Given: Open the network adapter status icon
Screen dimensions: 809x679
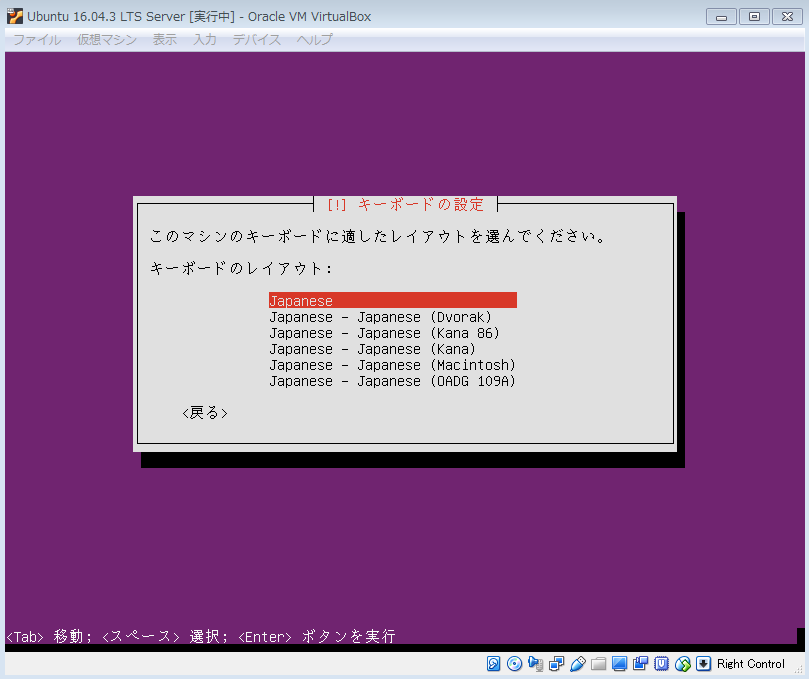Looking at the screenshot, I should pyautogui.click(x=557, y=664).
